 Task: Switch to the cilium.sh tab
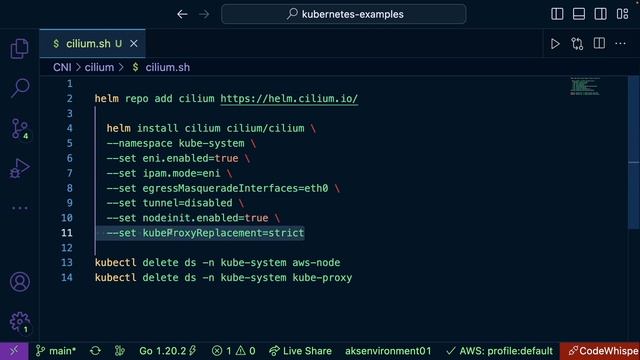point(92,43)
